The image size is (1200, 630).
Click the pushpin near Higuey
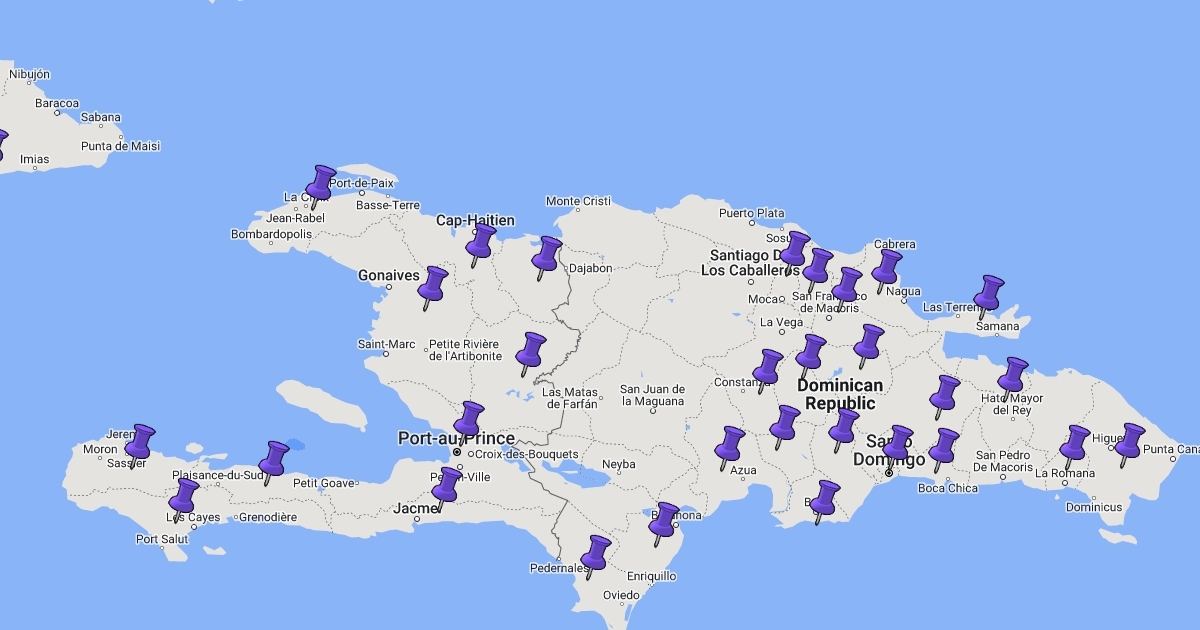[x=1130, y=442]
